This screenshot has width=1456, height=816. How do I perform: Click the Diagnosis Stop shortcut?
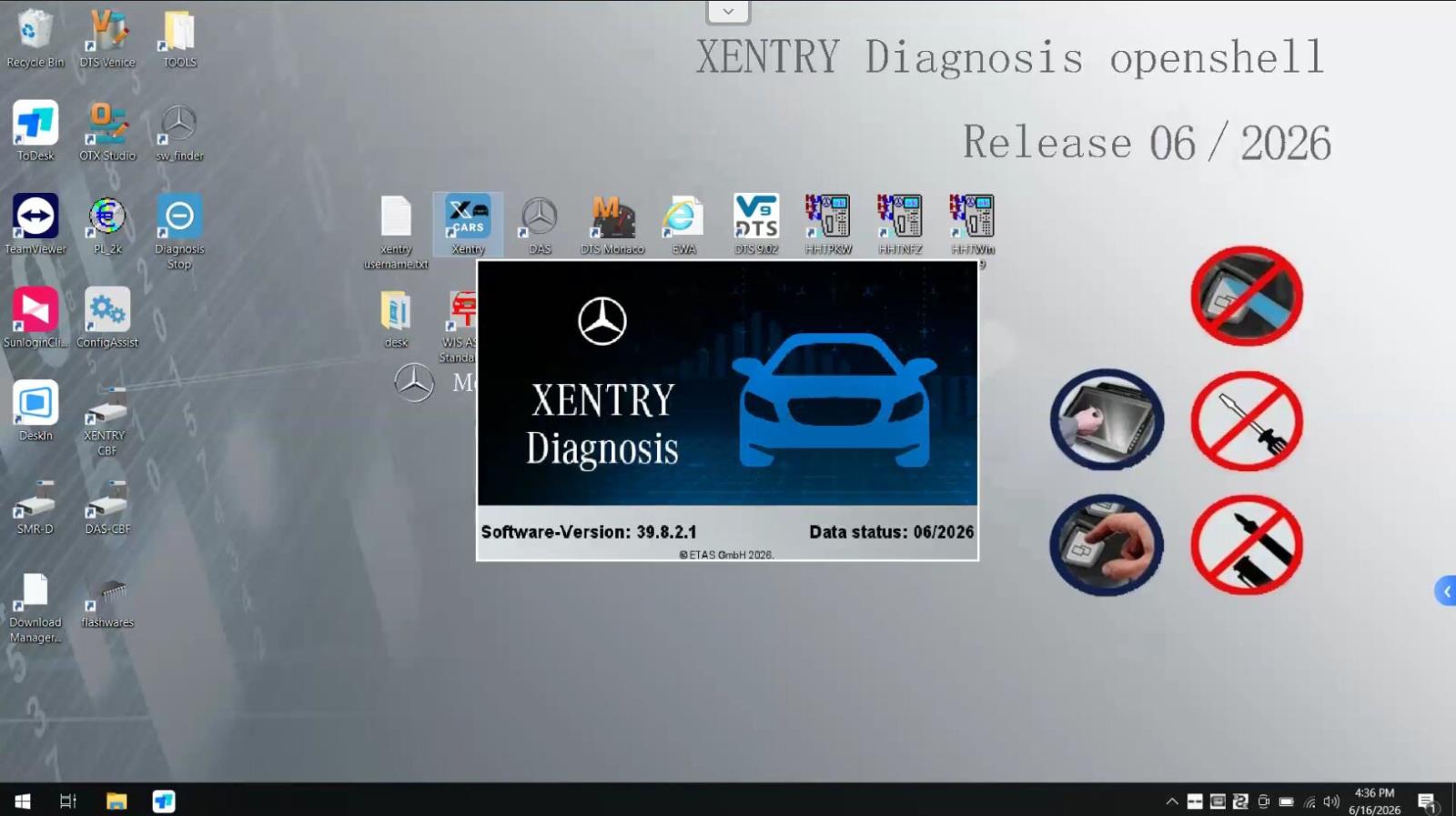click(179, 232)
